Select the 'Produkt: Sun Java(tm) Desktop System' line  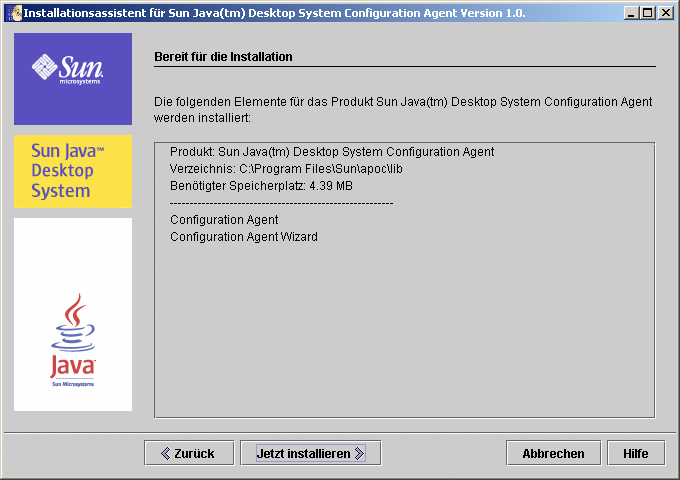coord(332,152)
